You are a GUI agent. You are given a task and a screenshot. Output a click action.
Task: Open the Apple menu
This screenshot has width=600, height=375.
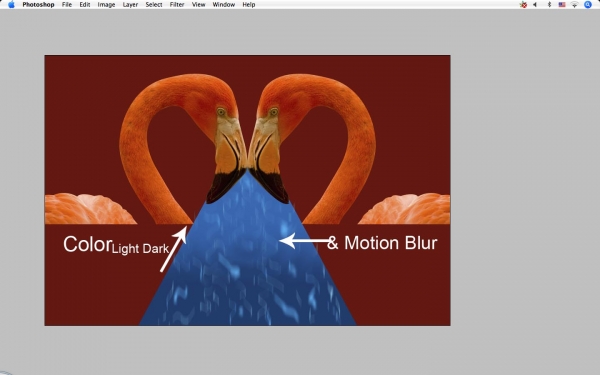11,5
